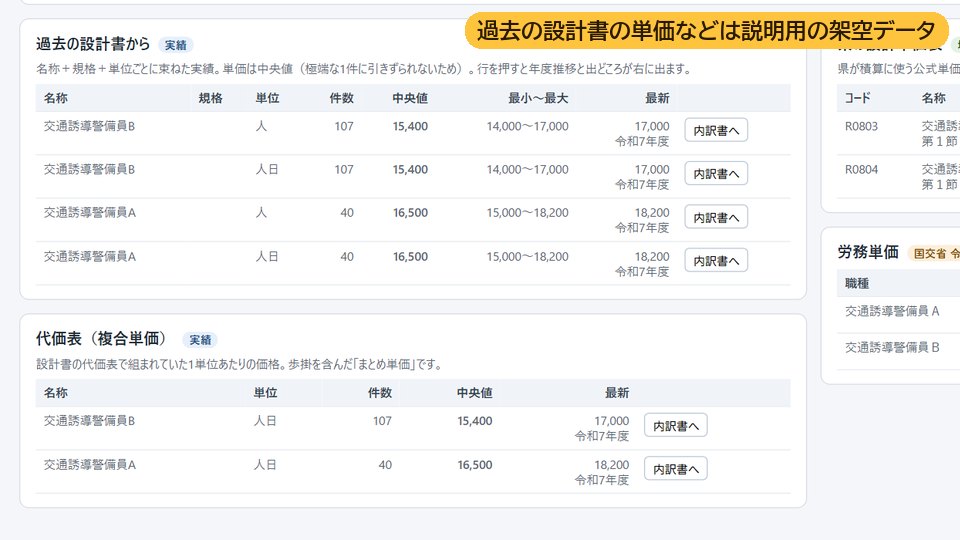Open 内訳書へ for 交通誘導警備員A in 代価表
The image size is (960, 540).
[675, 469]
